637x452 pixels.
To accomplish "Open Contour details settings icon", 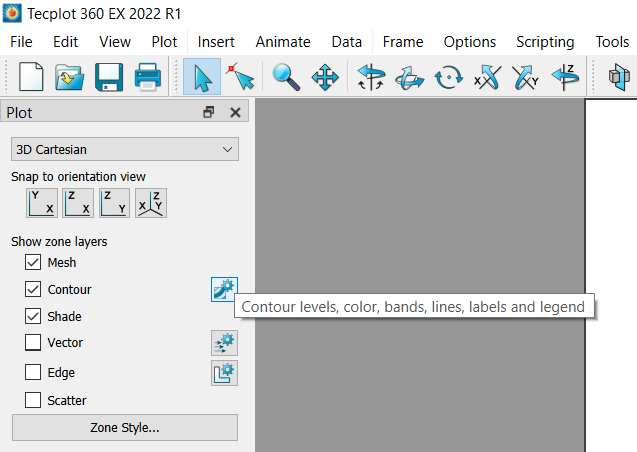I will [224, 289].
